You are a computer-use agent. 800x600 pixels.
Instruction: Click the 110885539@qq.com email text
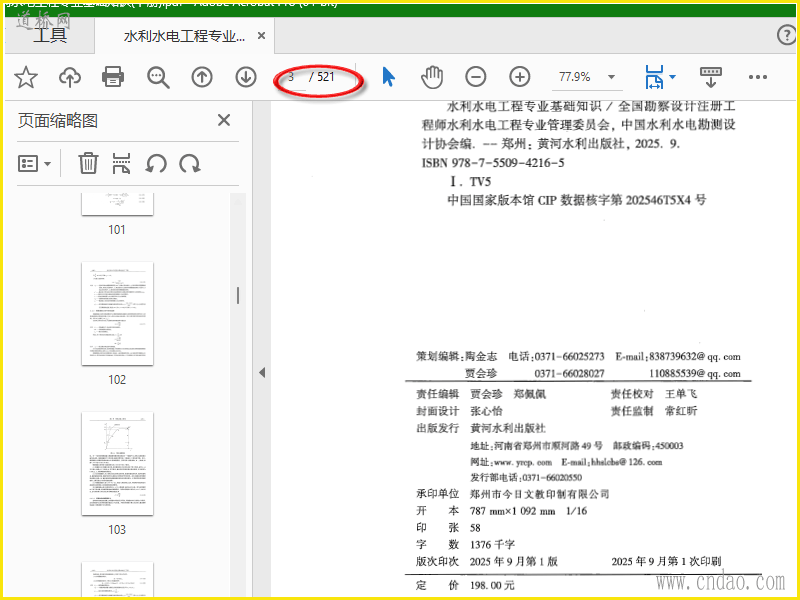pyautogui.click(x=694, y=373)
